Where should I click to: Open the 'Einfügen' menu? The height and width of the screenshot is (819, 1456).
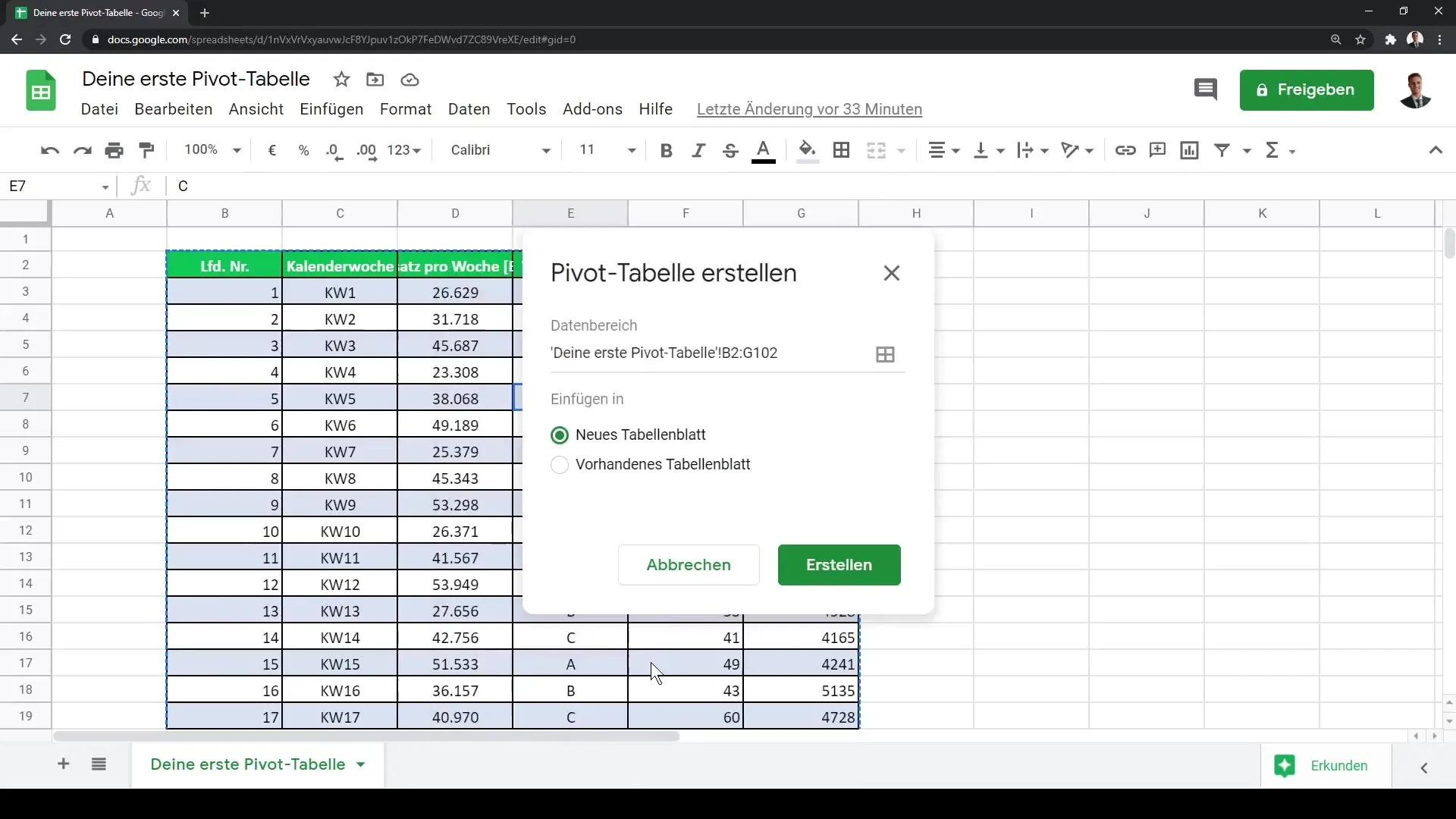[331, 109]
